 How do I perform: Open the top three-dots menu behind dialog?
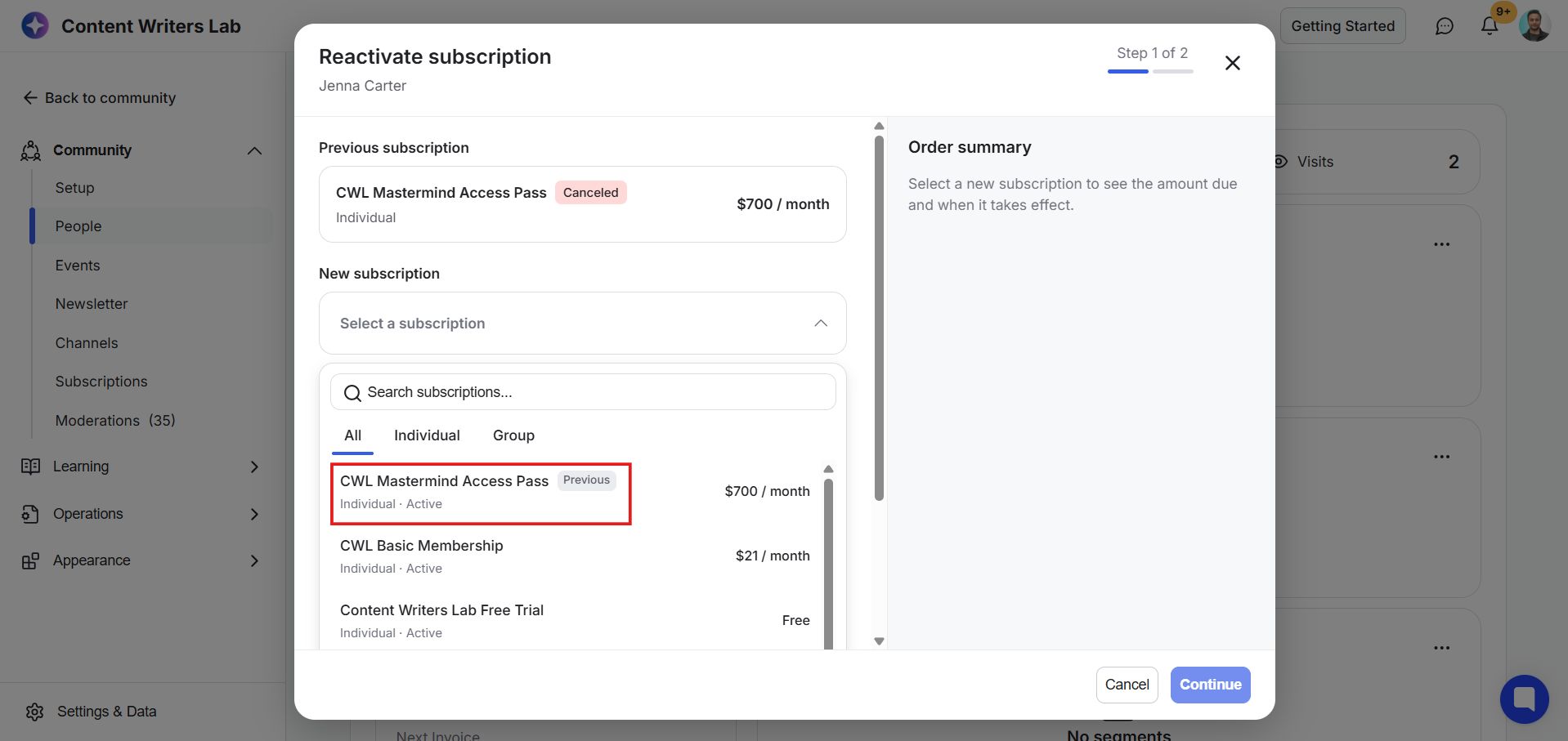click(x=1441, y=244)
